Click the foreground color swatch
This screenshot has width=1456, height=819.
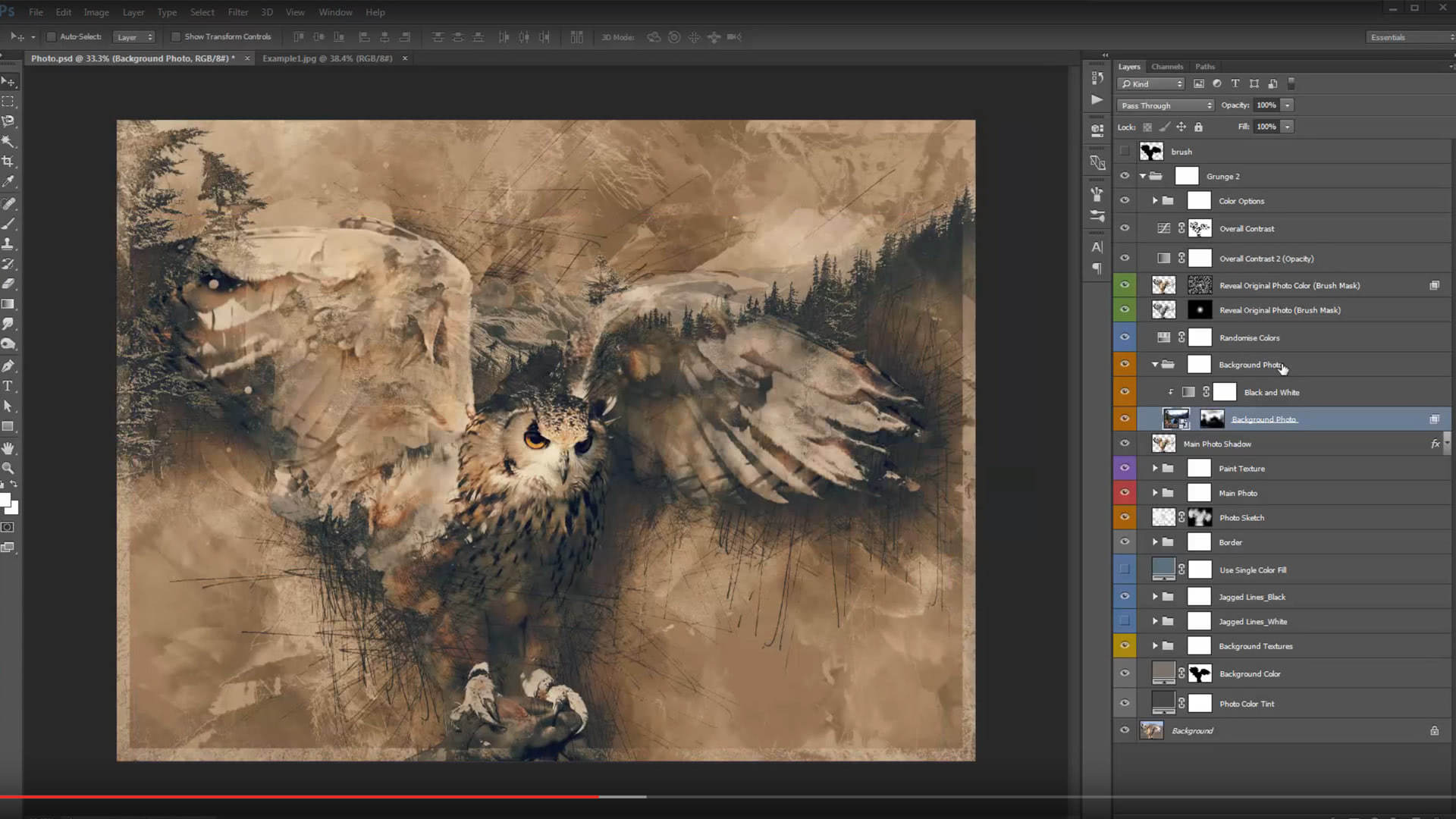tap(5, 500)
